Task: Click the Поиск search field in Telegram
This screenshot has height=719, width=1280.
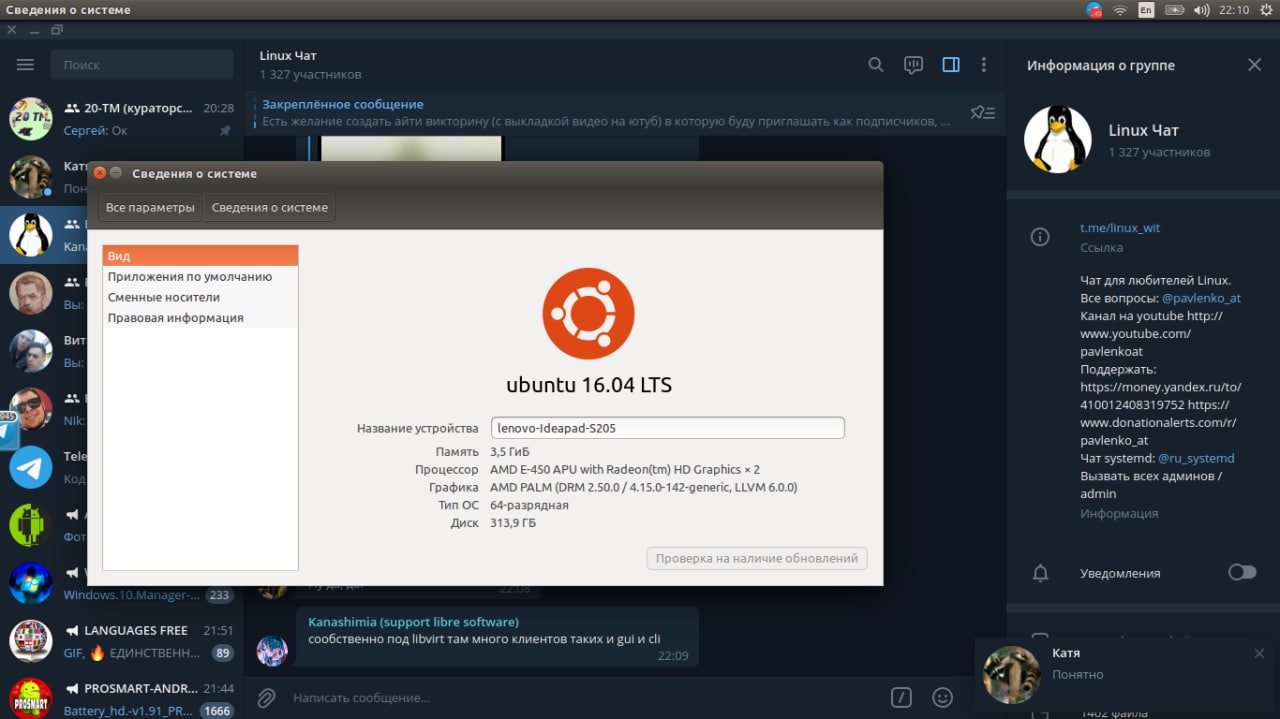Action: [x=142, y=65]
